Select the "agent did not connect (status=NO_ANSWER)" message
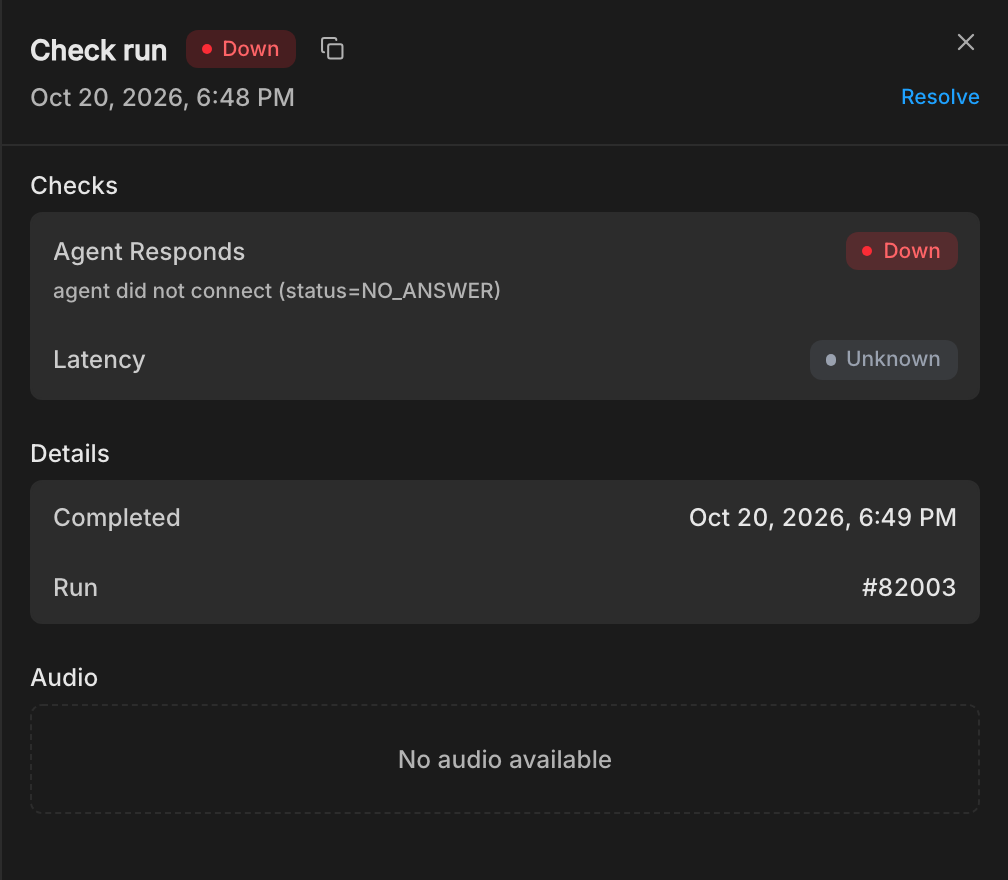1008x880 pixels. coord(276,291)
